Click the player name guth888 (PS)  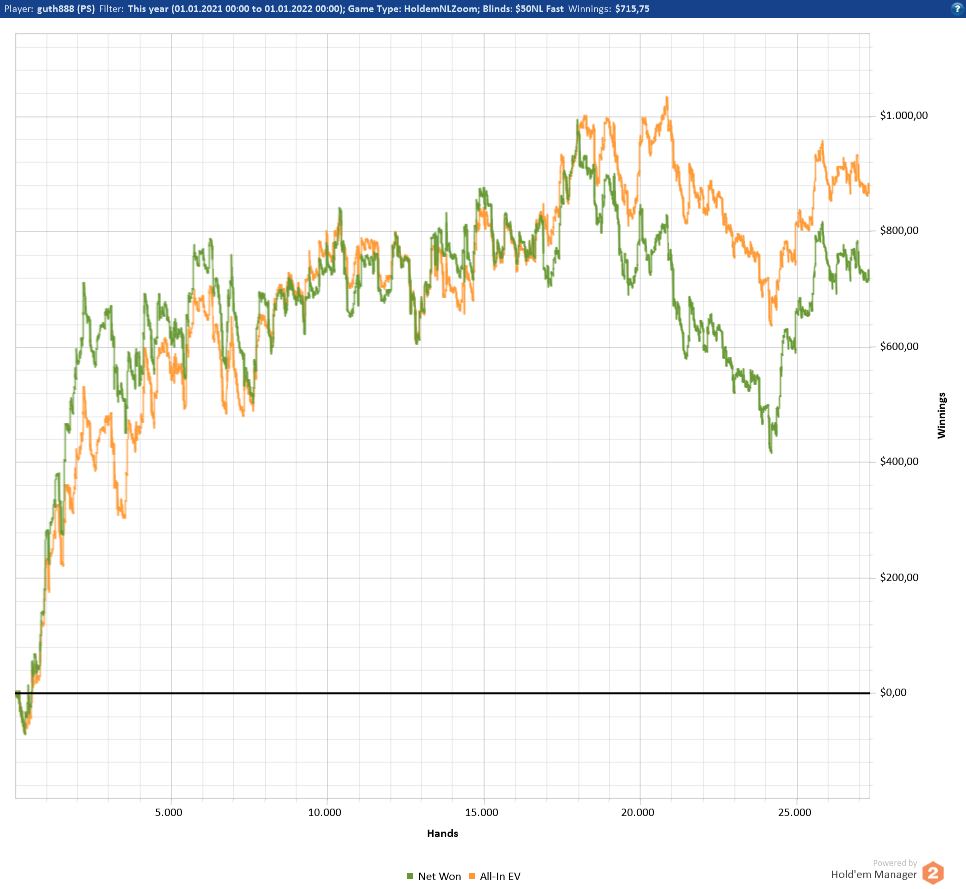[x=66, y=9]
